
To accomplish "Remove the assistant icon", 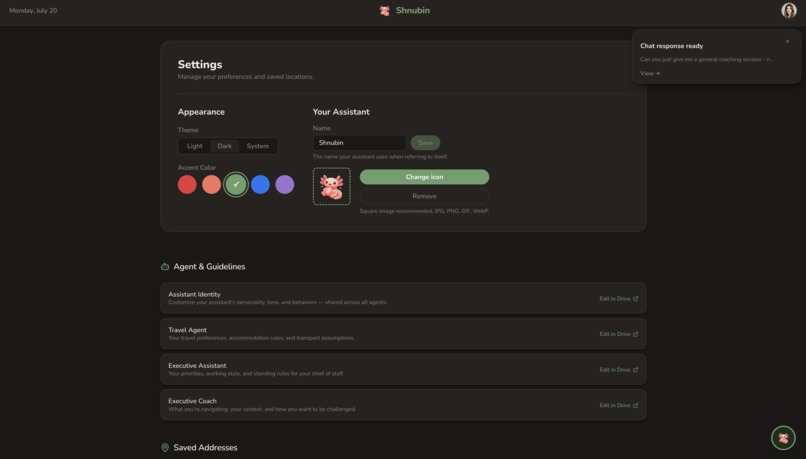I will click(x=424, y=196).
